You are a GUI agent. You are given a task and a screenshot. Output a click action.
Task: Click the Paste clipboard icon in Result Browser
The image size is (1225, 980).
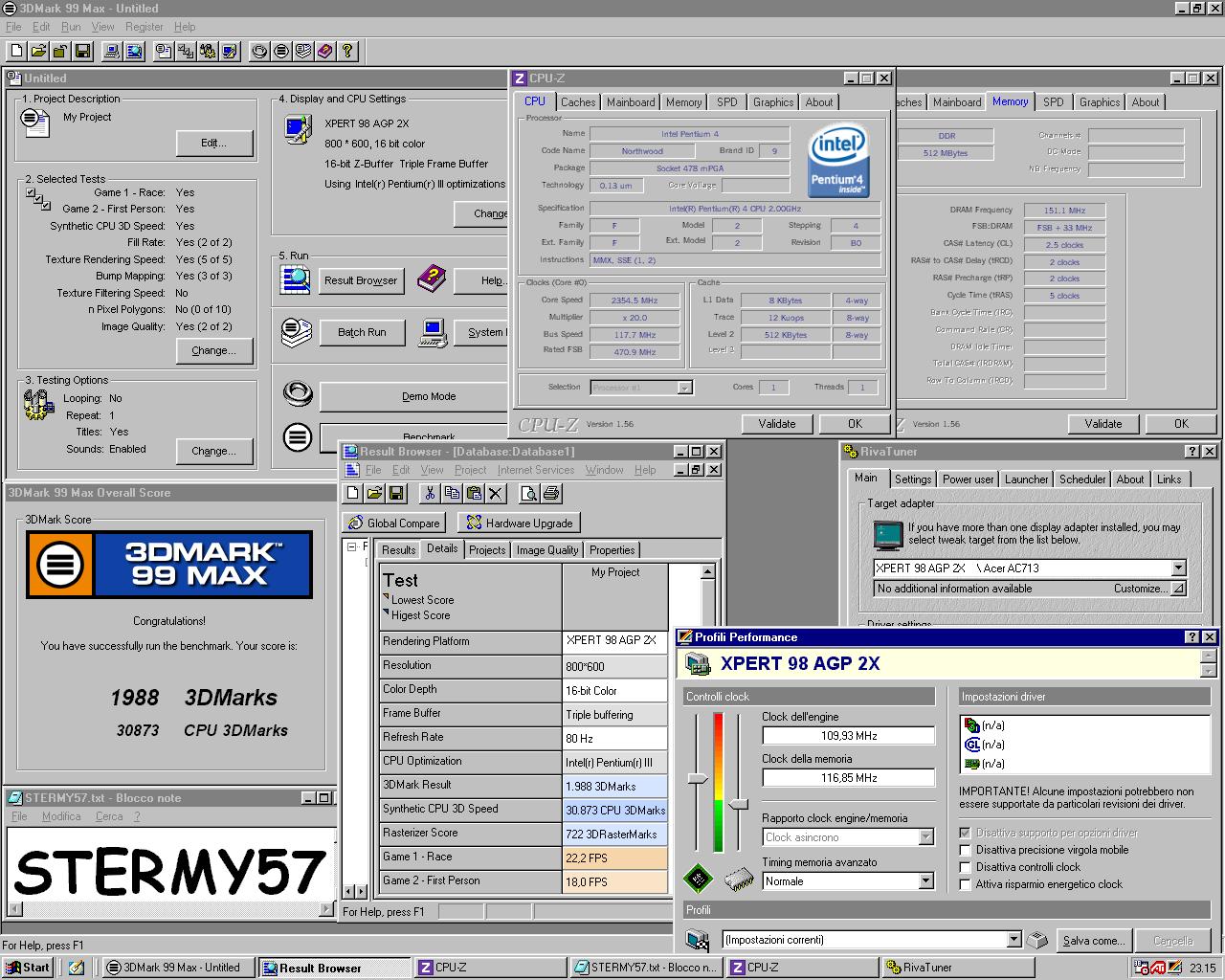[x=474, y=493]
